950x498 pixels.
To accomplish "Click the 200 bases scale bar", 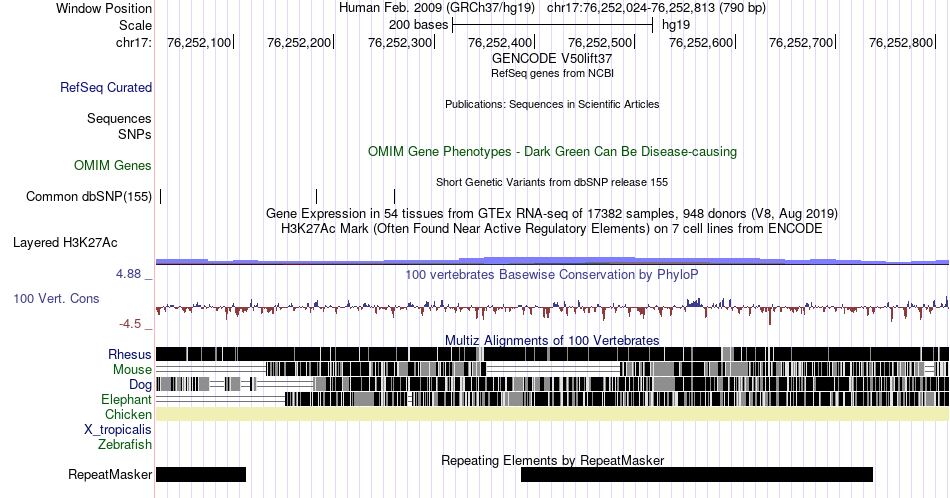I will [x=553, y=25].
